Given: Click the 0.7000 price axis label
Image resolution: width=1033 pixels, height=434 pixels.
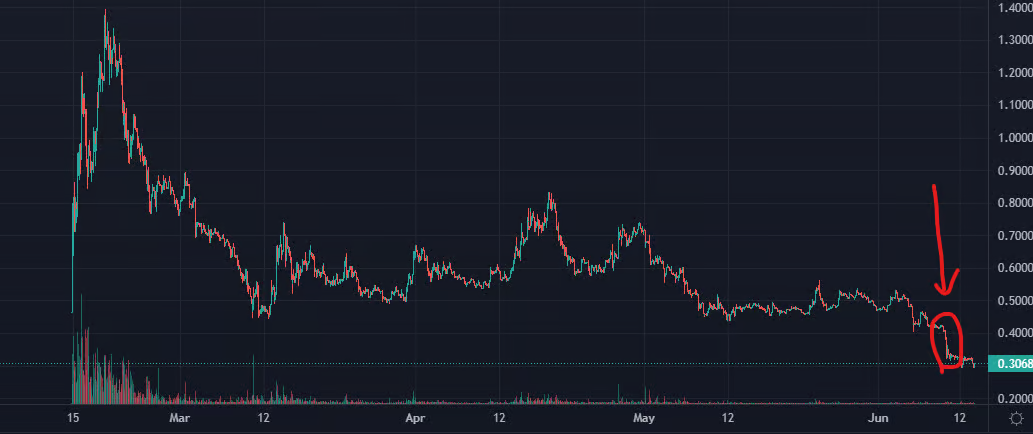Looking at the screenshot, I should (1010, 236).
